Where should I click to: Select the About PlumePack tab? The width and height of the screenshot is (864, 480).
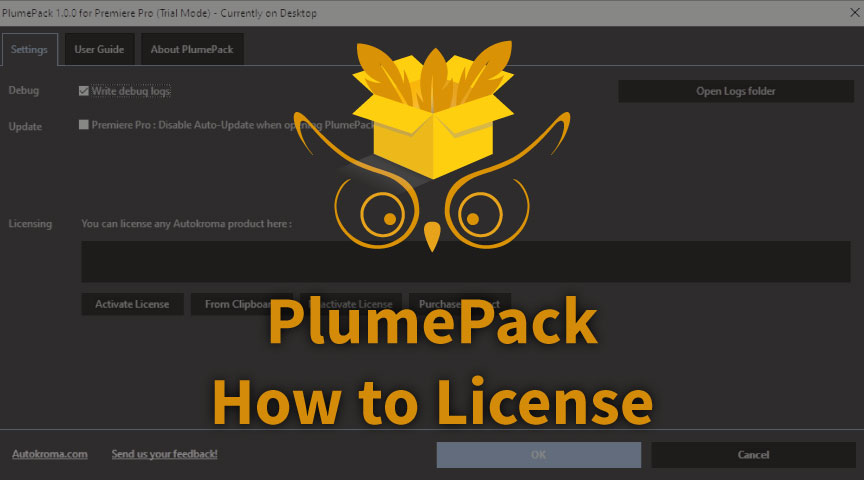tap(192, 49)
